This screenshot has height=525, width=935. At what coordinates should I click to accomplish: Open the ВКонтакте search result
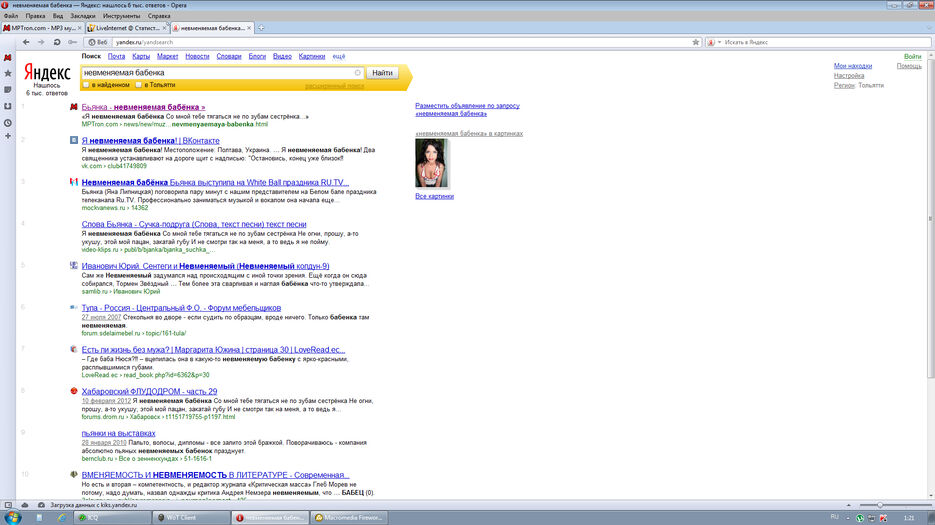pyautogui.click(x=150, y=141)
